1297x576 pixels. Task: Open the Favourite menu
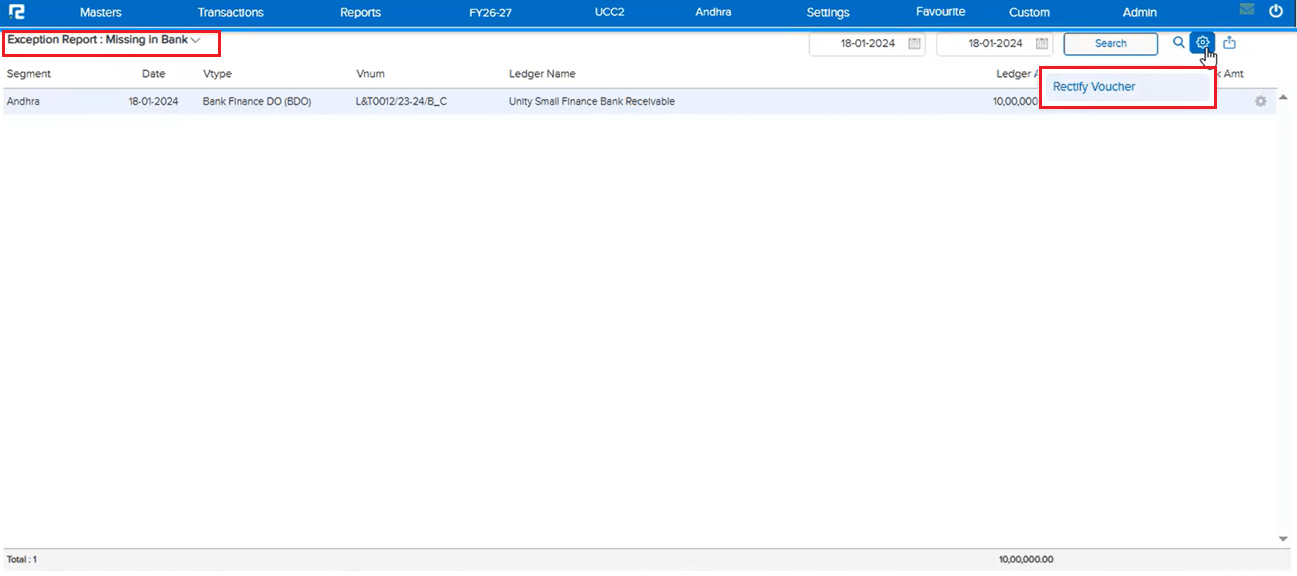pos(941,12)
